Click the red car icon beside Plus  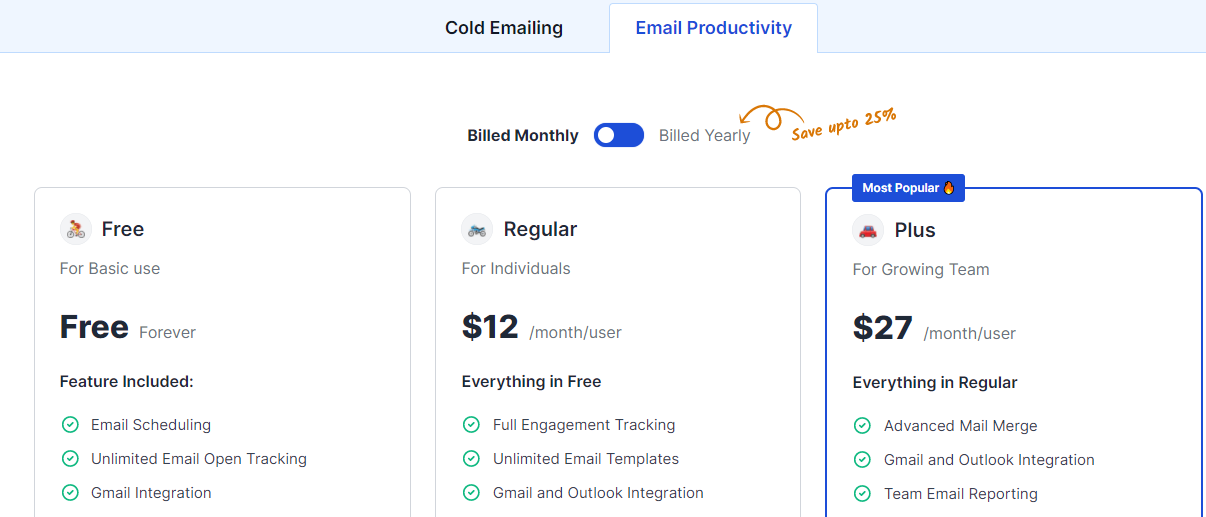tap(868, 230)
